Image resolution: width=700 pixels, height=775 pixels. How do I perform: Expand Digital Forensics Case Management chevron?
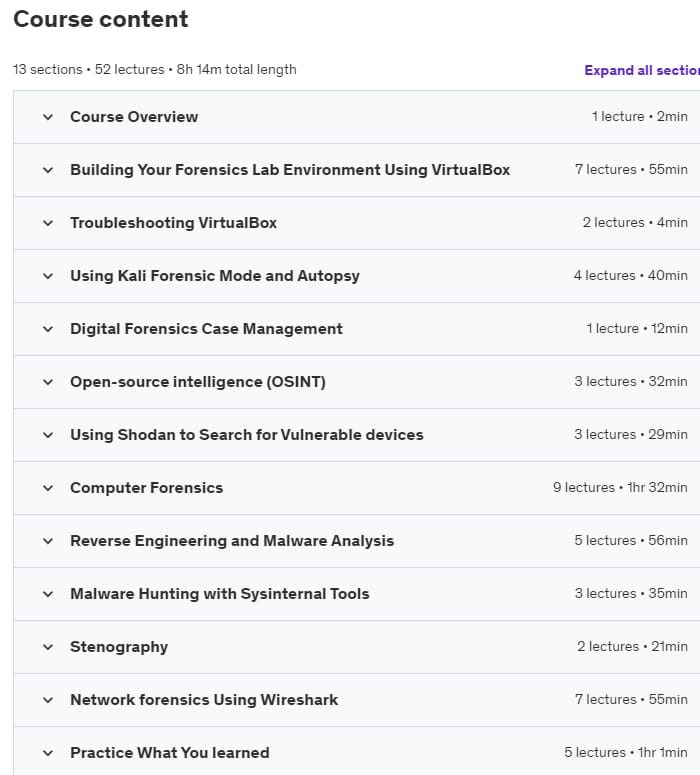[x=48, y=329]
